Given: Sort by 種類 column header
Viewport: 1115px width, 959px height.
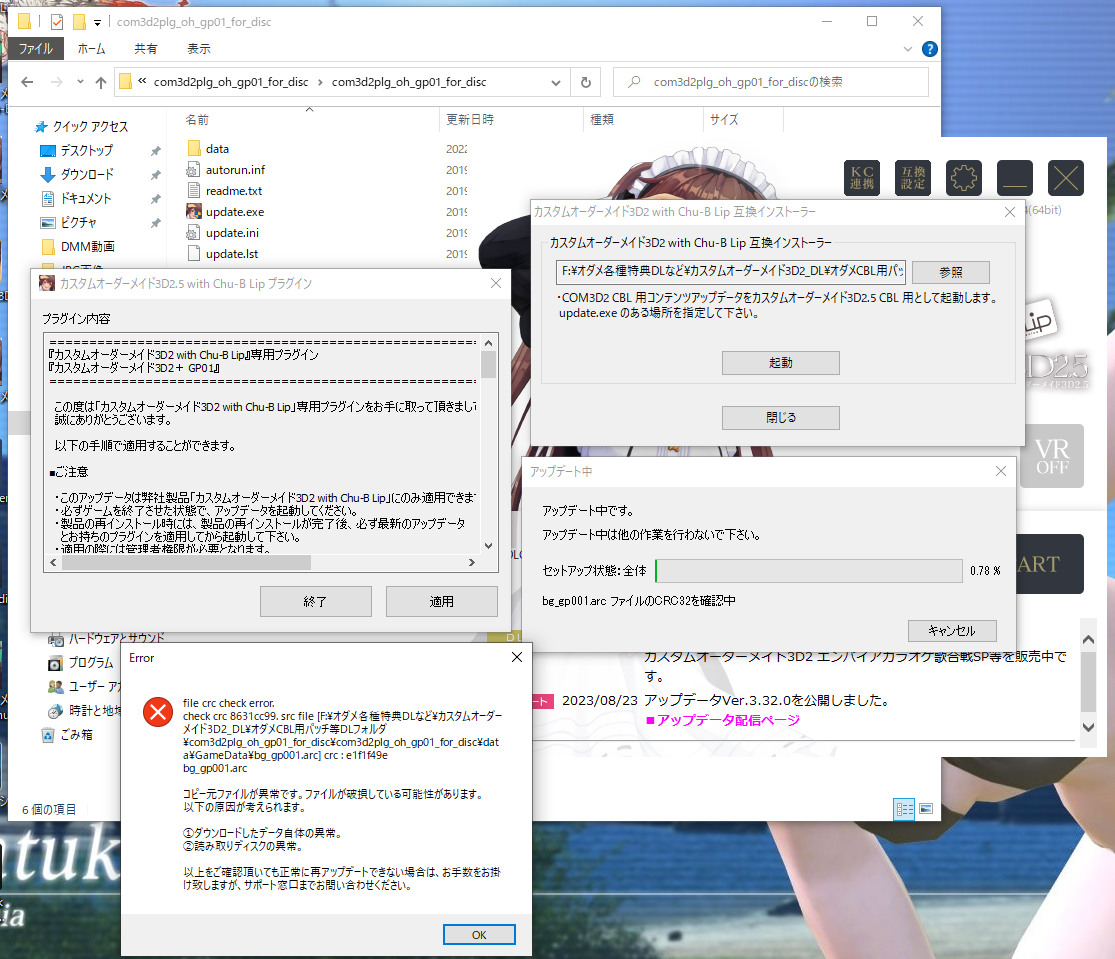Looking at the screenshot, I should [602, 119].
